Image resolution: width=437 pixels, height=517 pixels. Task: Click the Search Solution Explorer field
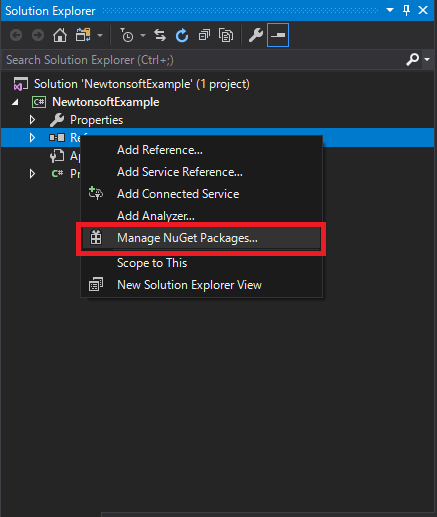pyautogui.click(x=203, y=60)
